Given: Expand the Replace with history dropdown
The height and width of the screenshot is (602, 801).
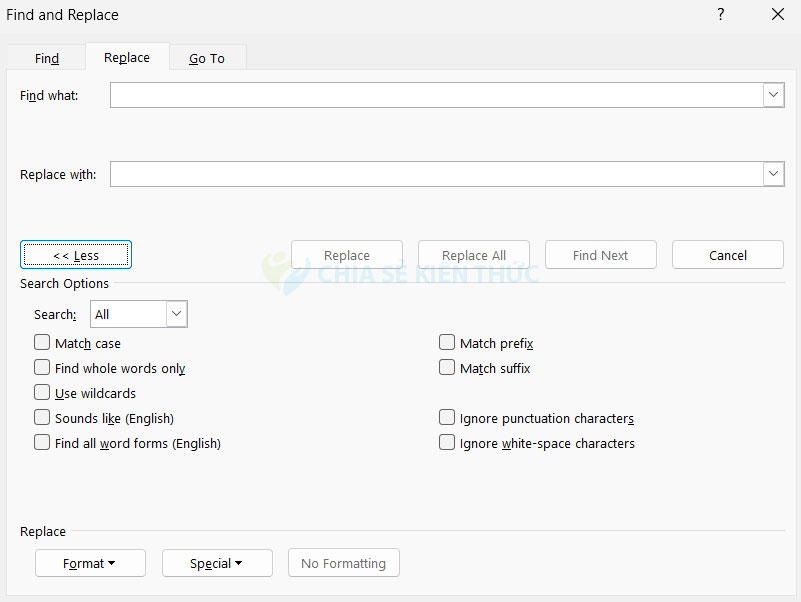Looking at the screenshot, I should pyautogui.click(x=773, y=174).
